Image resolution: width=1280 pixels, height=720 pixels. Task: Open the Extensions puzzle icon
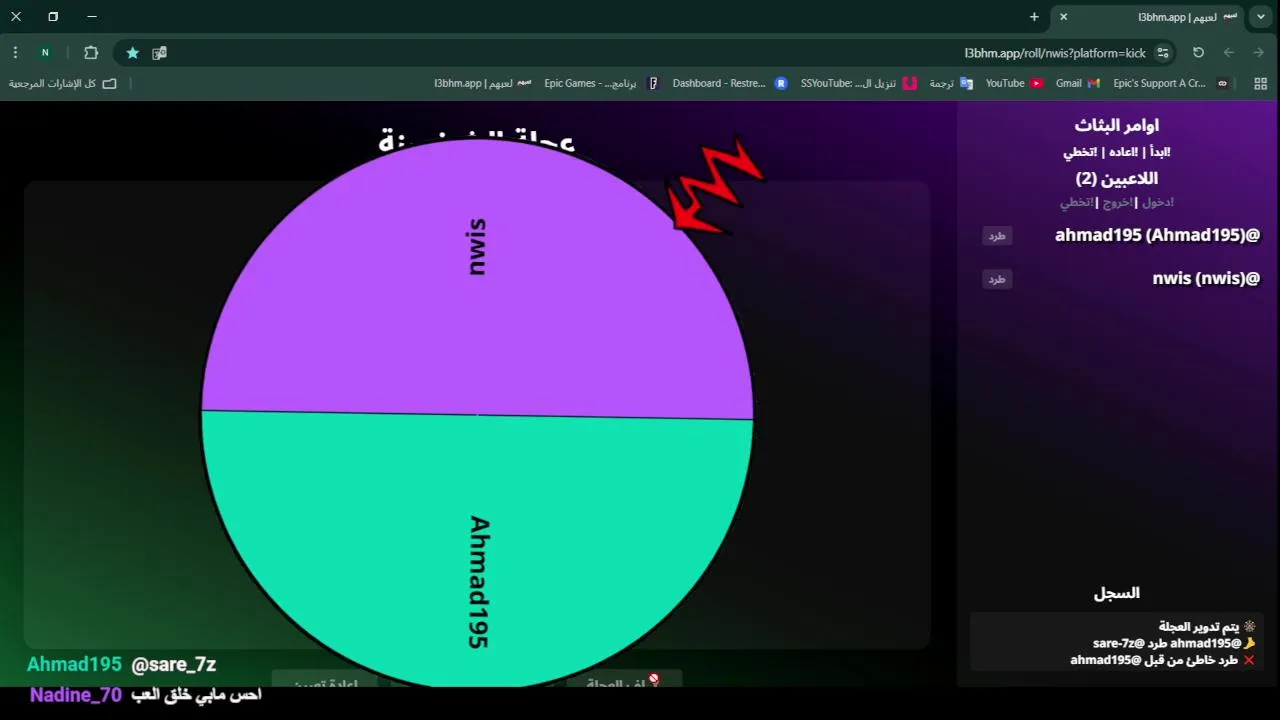pyautogui.click(x=91, y=52)
